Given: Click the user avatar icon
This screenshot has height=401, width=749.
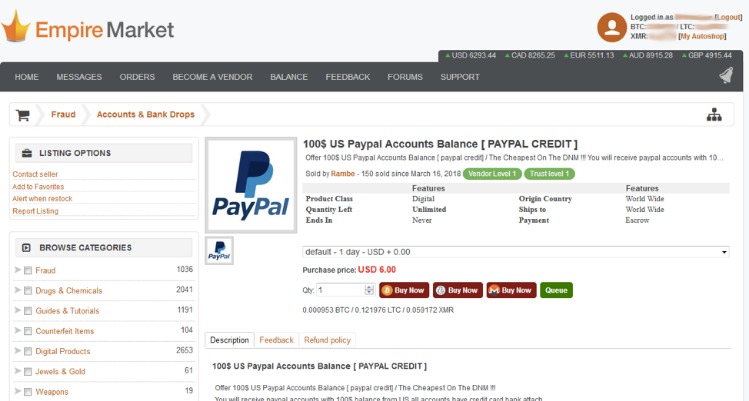Looking at the screenshot, I should click(611, 27).
